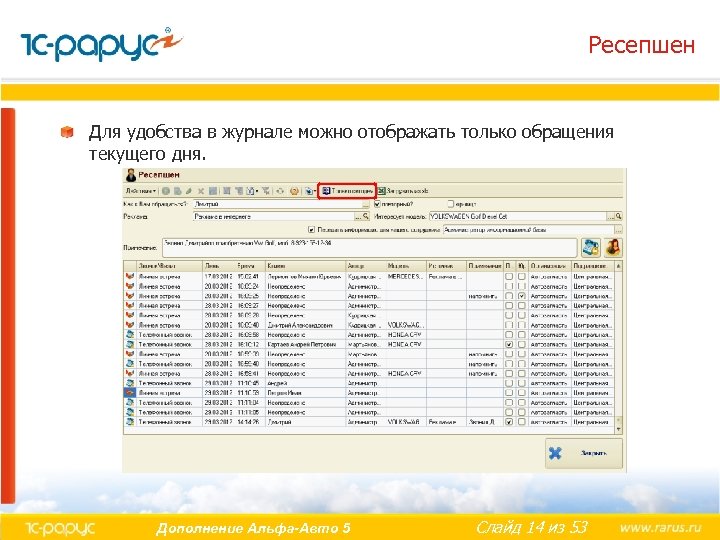The height and width of the screenshot is (540, 720).
Task: Click the Excel export toolbar button
Action: (x=403, y=191)
